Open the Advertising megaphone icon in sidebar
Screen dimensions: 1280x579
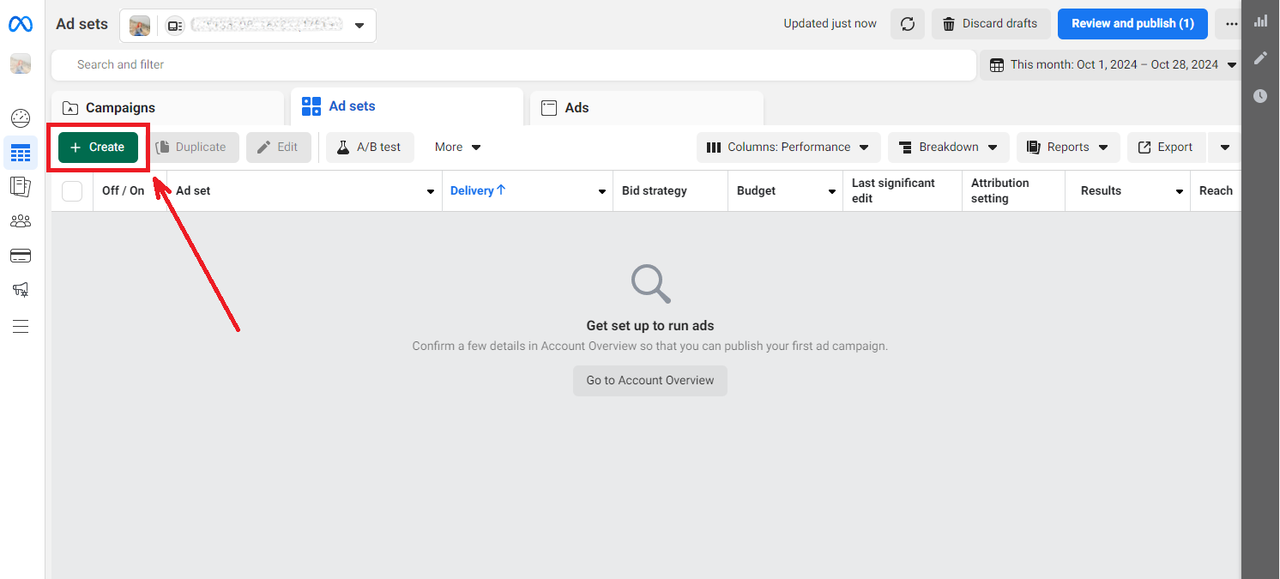click(20, 290)
